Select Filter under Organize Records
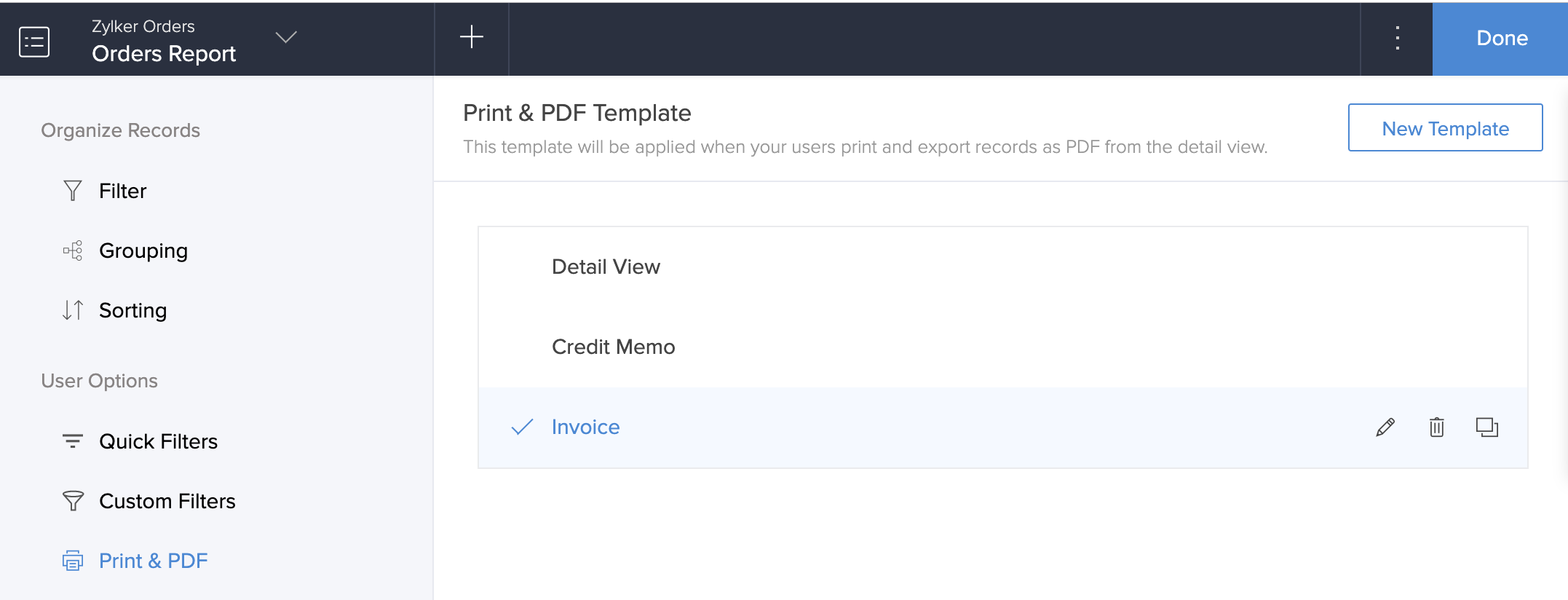 pos(122,190)
